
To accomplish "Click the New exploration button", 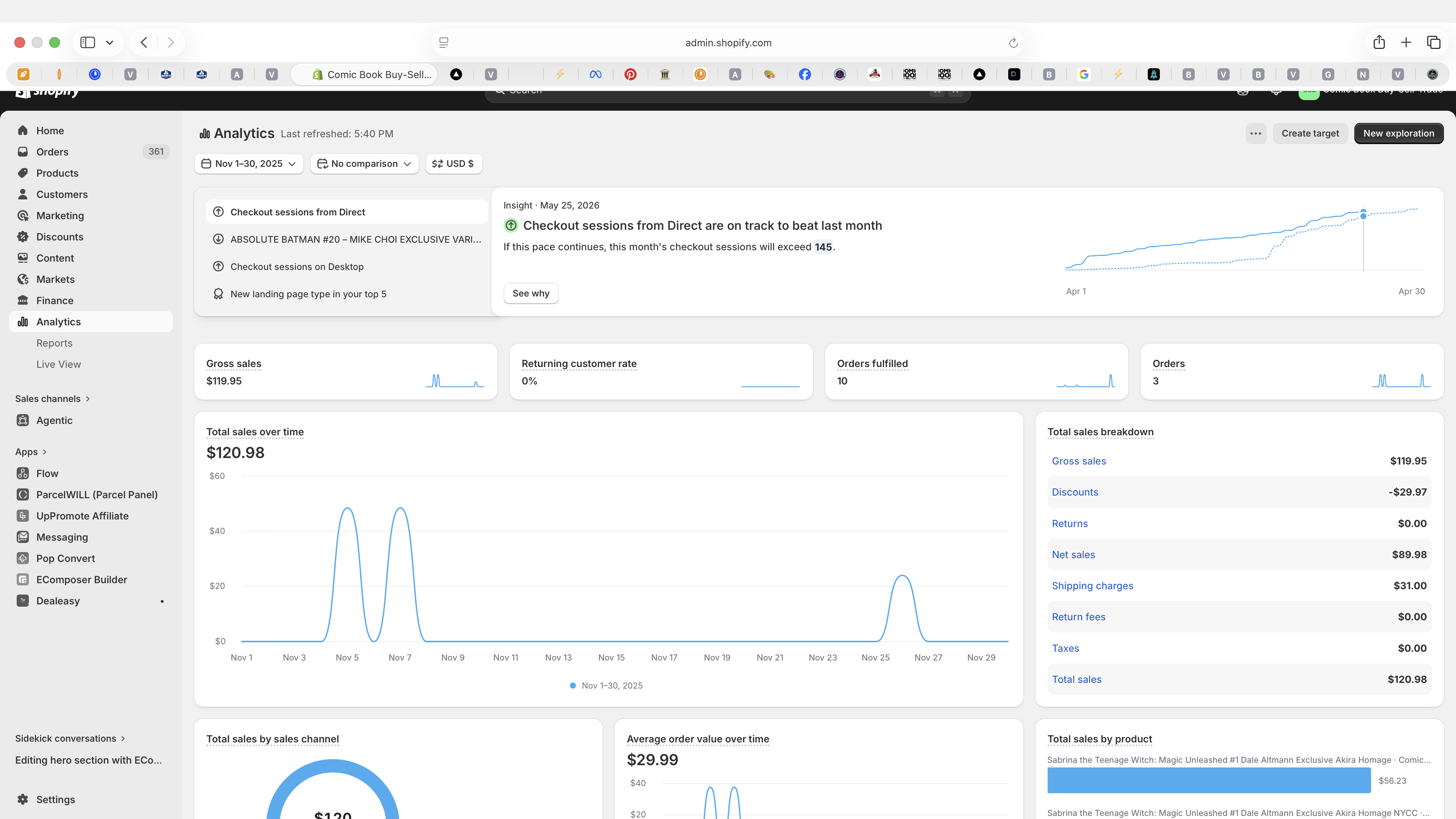I will coord(1399,133).
